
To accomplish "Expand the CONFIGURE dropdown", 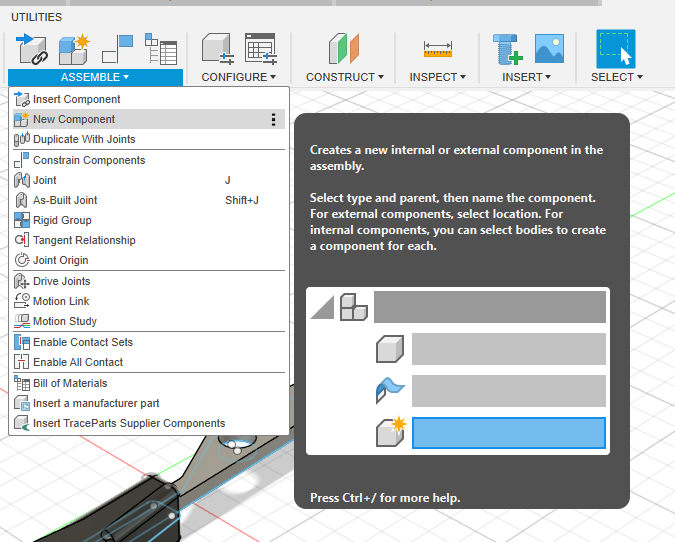I will tap(239, 77).
